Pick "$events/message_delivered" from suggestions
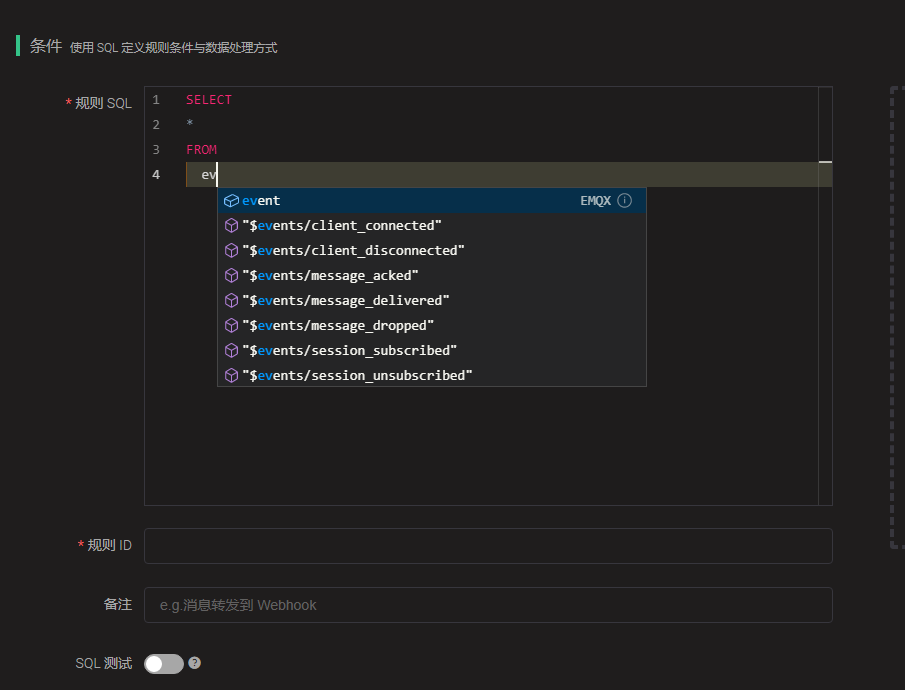The width and height of the screenshot is (905, 690). click(432, 300)
